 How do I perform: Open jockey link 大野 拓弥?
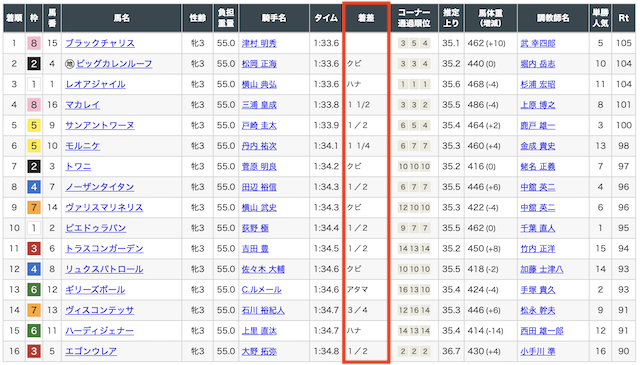[x=259, y=351]
